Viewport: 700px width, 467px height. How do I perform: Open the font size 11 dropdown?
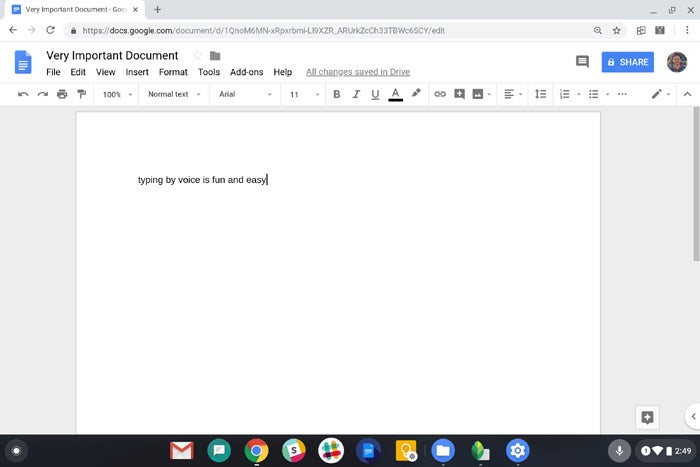(x=304, y=94)
